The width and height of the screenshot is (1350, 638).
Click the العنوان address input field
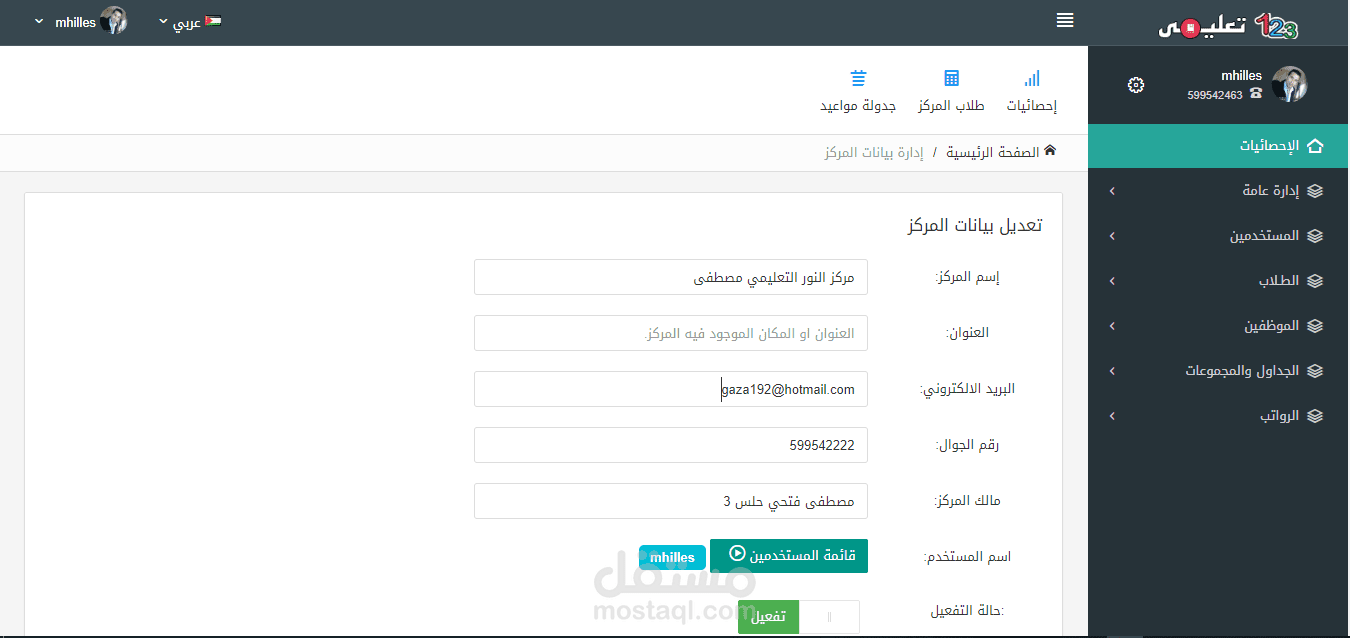670,332
